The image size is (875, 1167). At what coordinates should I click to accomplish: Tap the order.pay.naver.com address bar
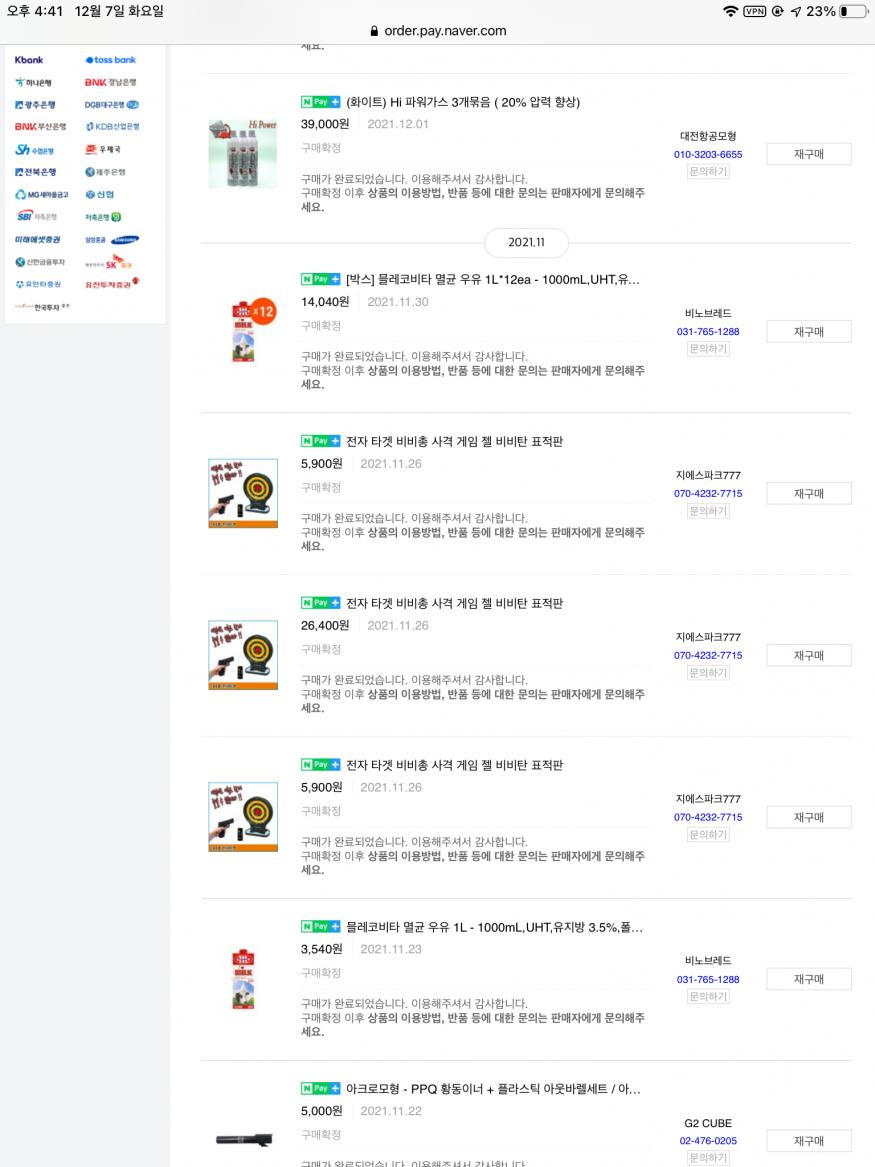pos(438,31)
